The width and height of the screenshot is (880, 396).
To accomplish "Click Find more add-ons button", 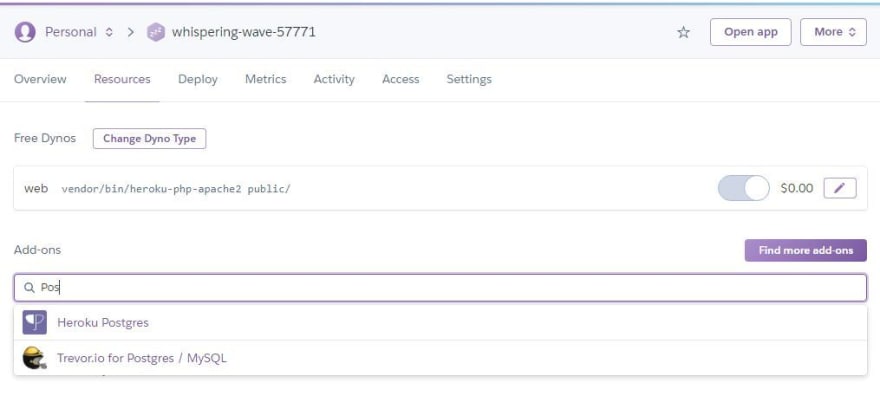I will (x=805, y=250).
